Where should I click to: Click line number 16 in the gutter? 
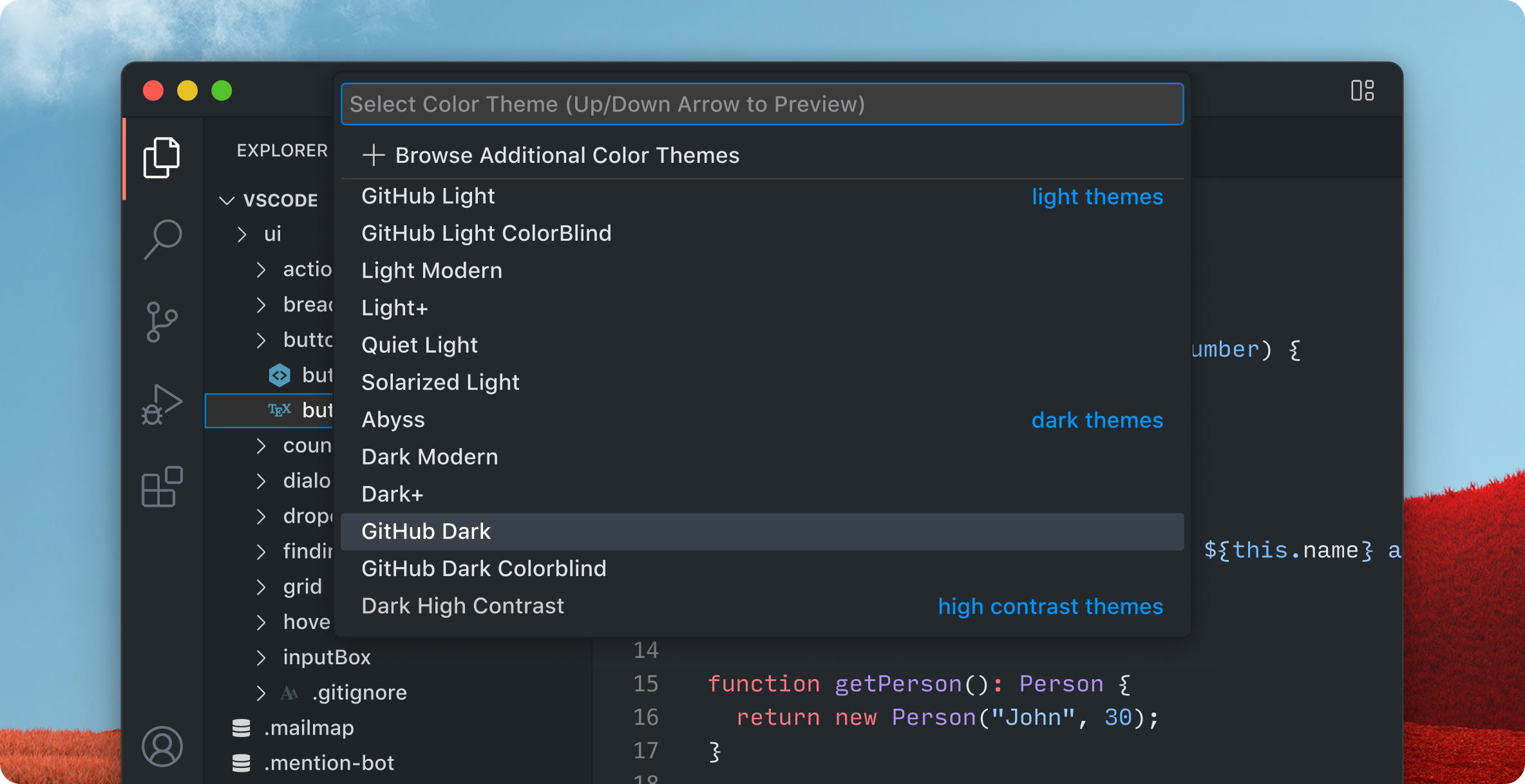coord(645,718)
